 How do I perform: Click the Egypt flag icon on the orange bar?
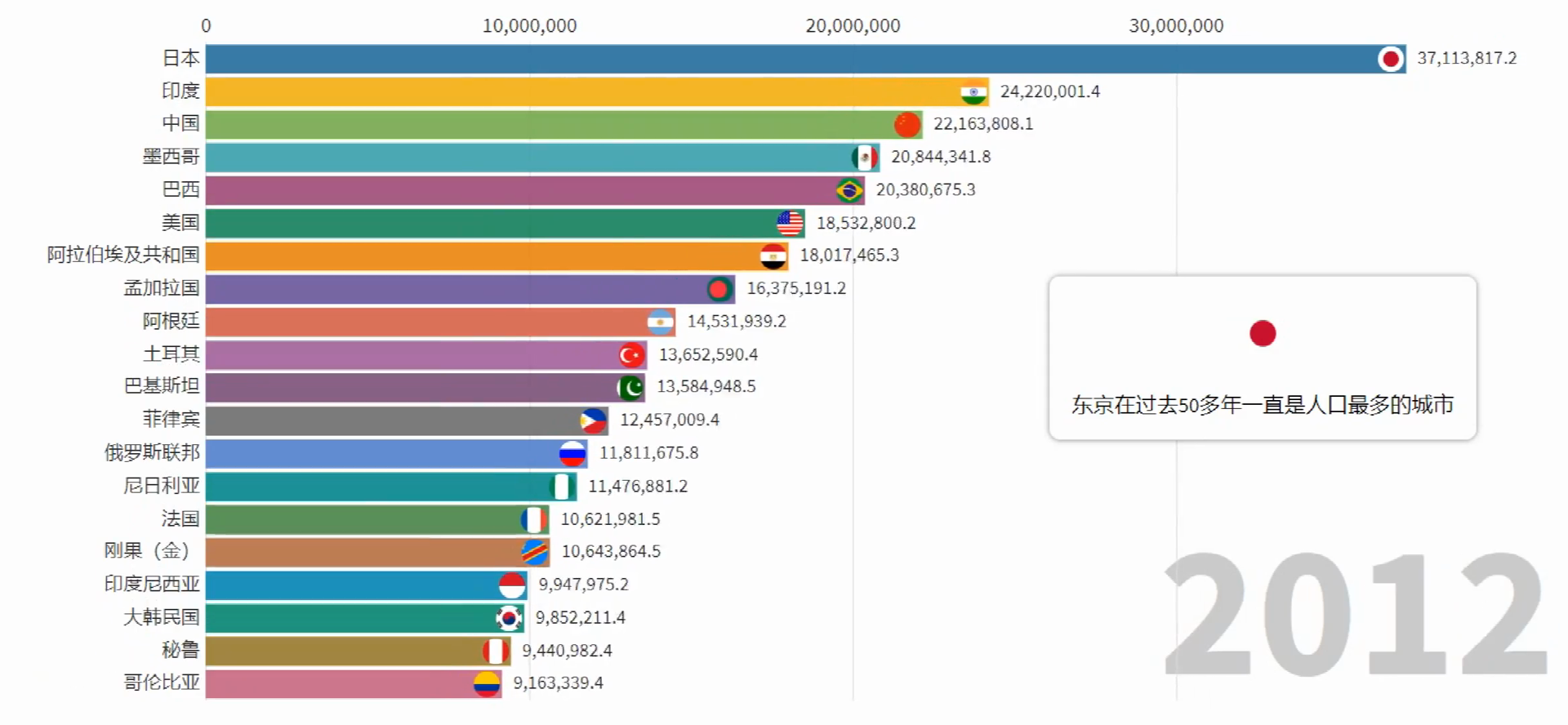[x=773, y=256]
